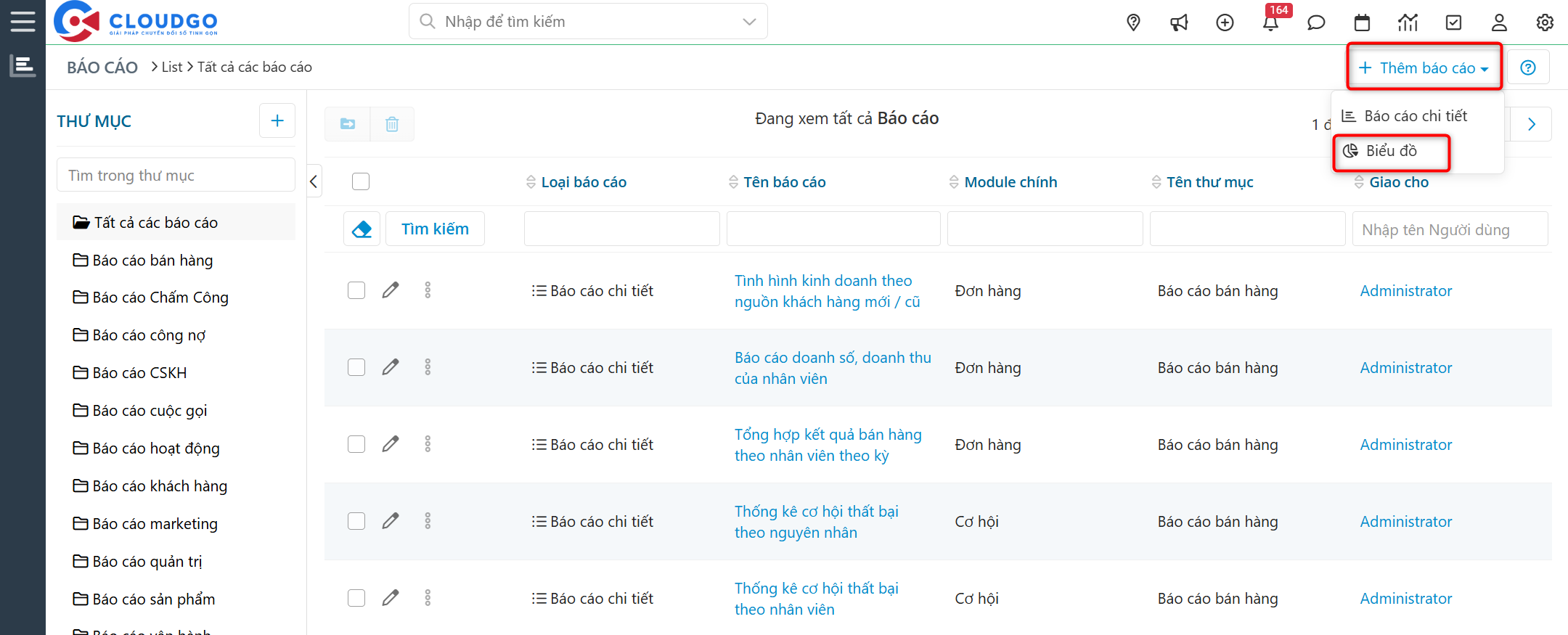This screenshot has height=635, width=1568.
Task: Click the location pin icon
Action: point(1133,22)
